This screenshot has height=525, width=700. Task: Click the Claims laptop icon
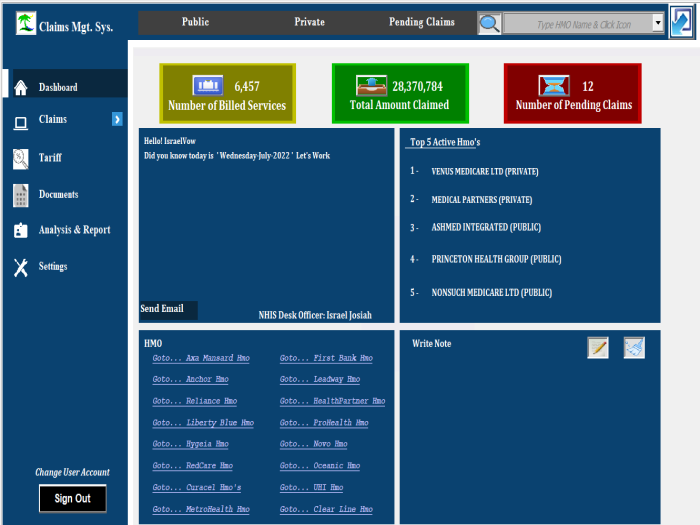(x=21, y=122)
